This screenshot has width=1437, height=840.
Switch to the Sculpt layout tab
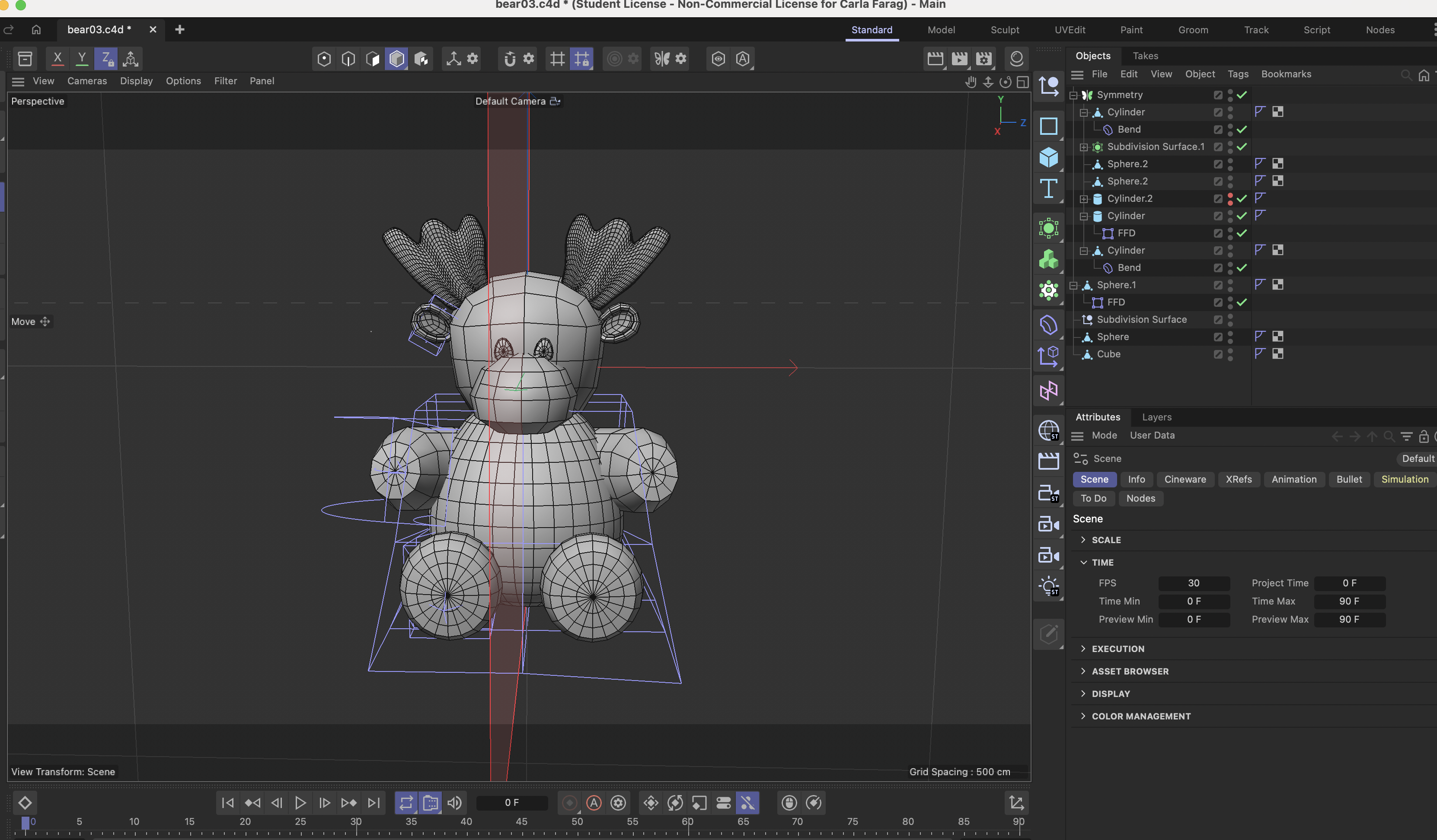(x=1004, y=30)
